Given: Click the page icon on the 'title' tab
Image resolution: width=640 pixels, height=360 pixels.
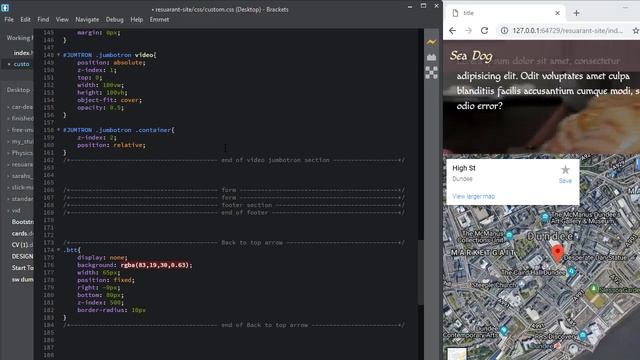Looking at the screenshot, I should coord(456,13).
